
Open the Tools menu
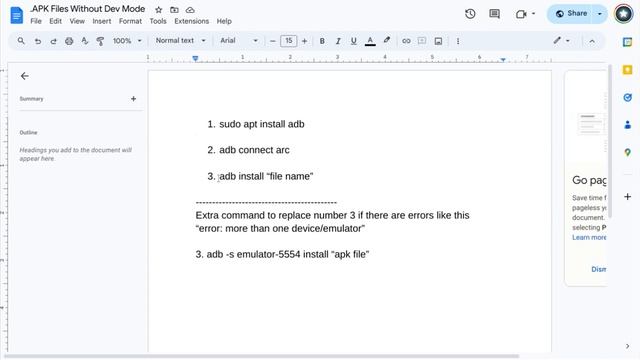click(158, 21)
